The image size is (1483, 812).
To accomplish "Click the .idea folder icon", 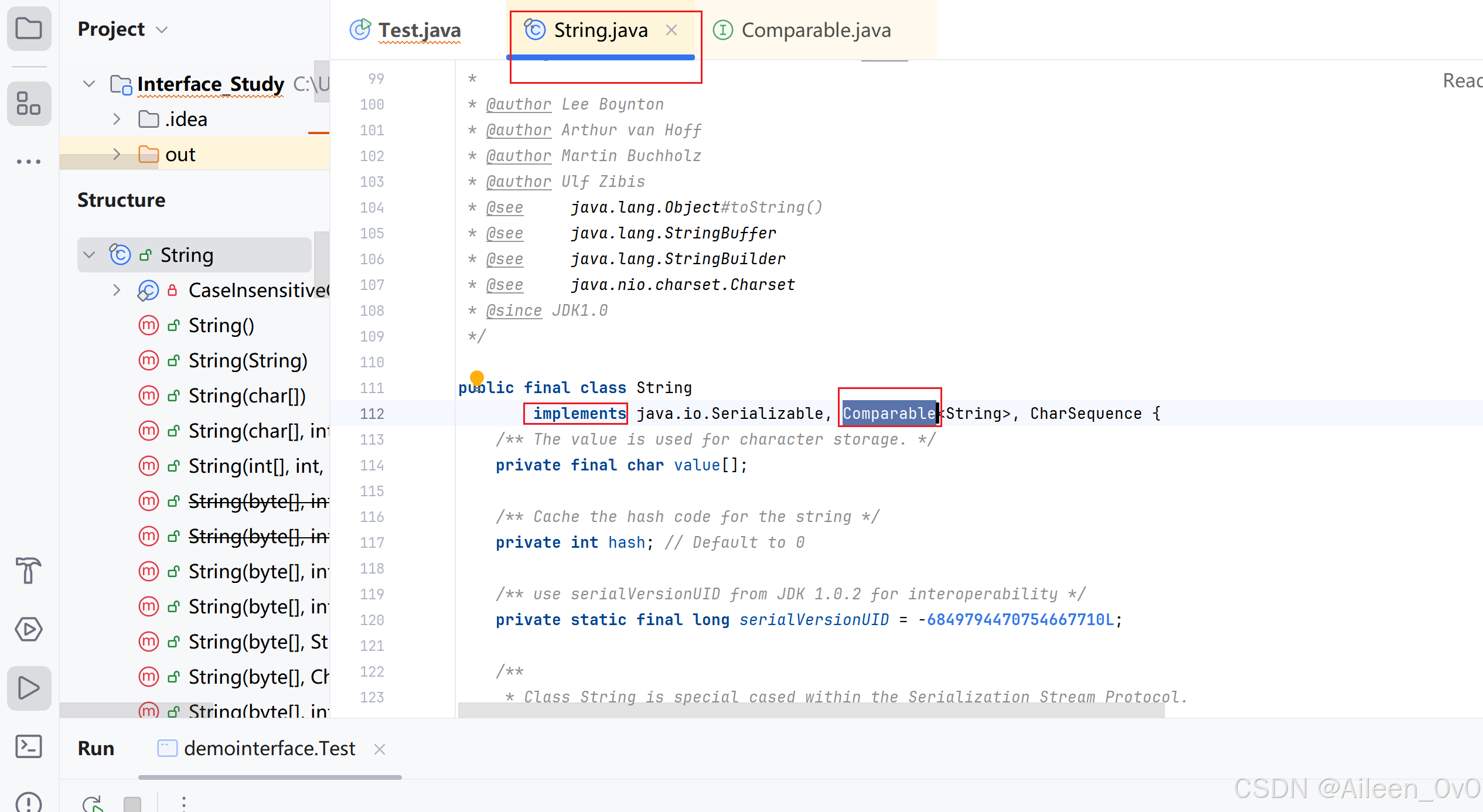I will [148, 120].
